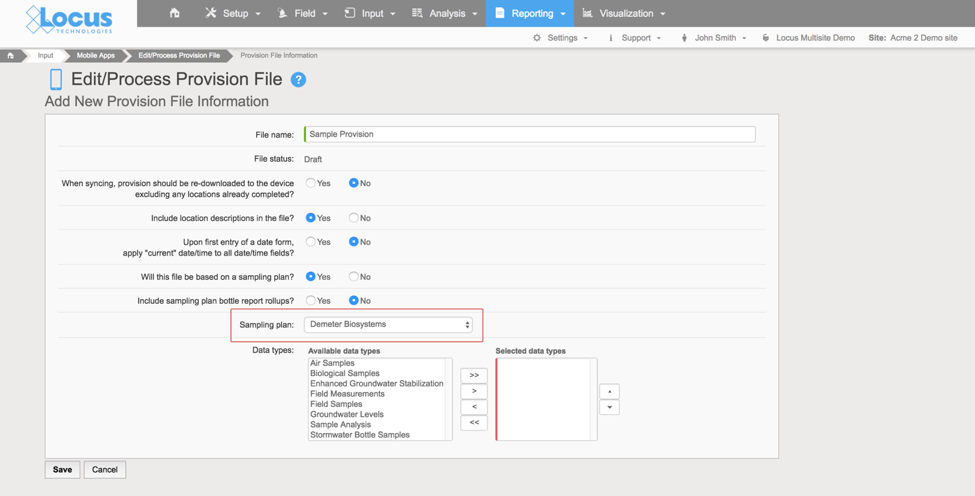Select No for apply current date/time
Viewport: 975px width, 496px height.
[353, 242]
